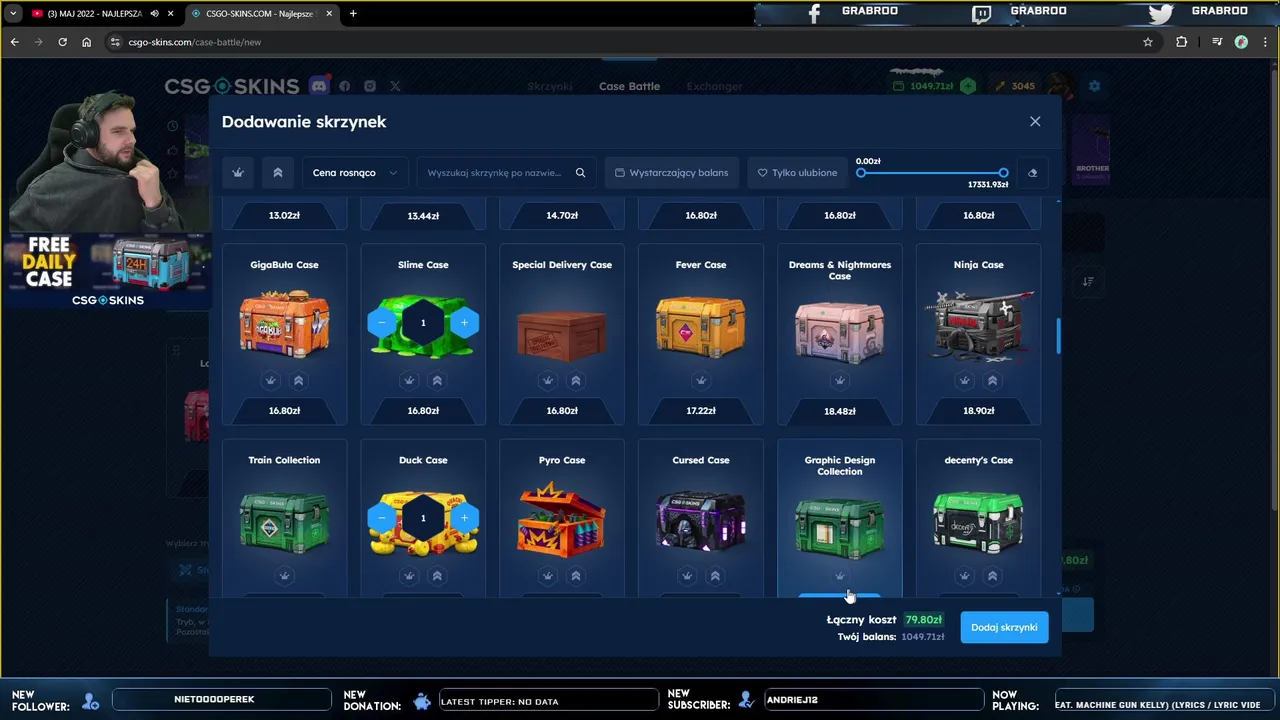Select the Ninja Case thumbnail

point(978,326)
